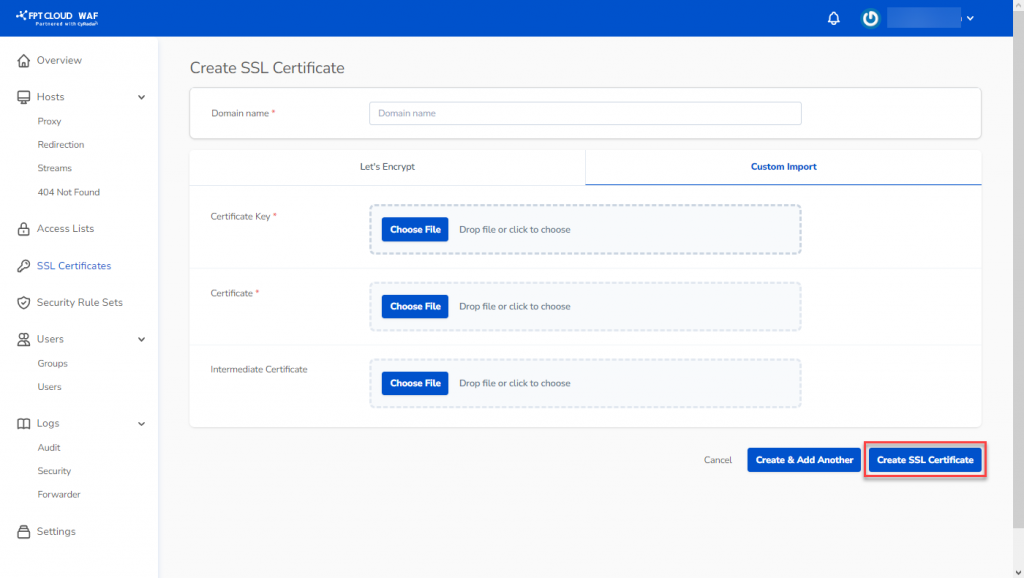Click the Settings icon in sidebar
The height and width of the screenshot is (578, 1024).
pos(24,532)
